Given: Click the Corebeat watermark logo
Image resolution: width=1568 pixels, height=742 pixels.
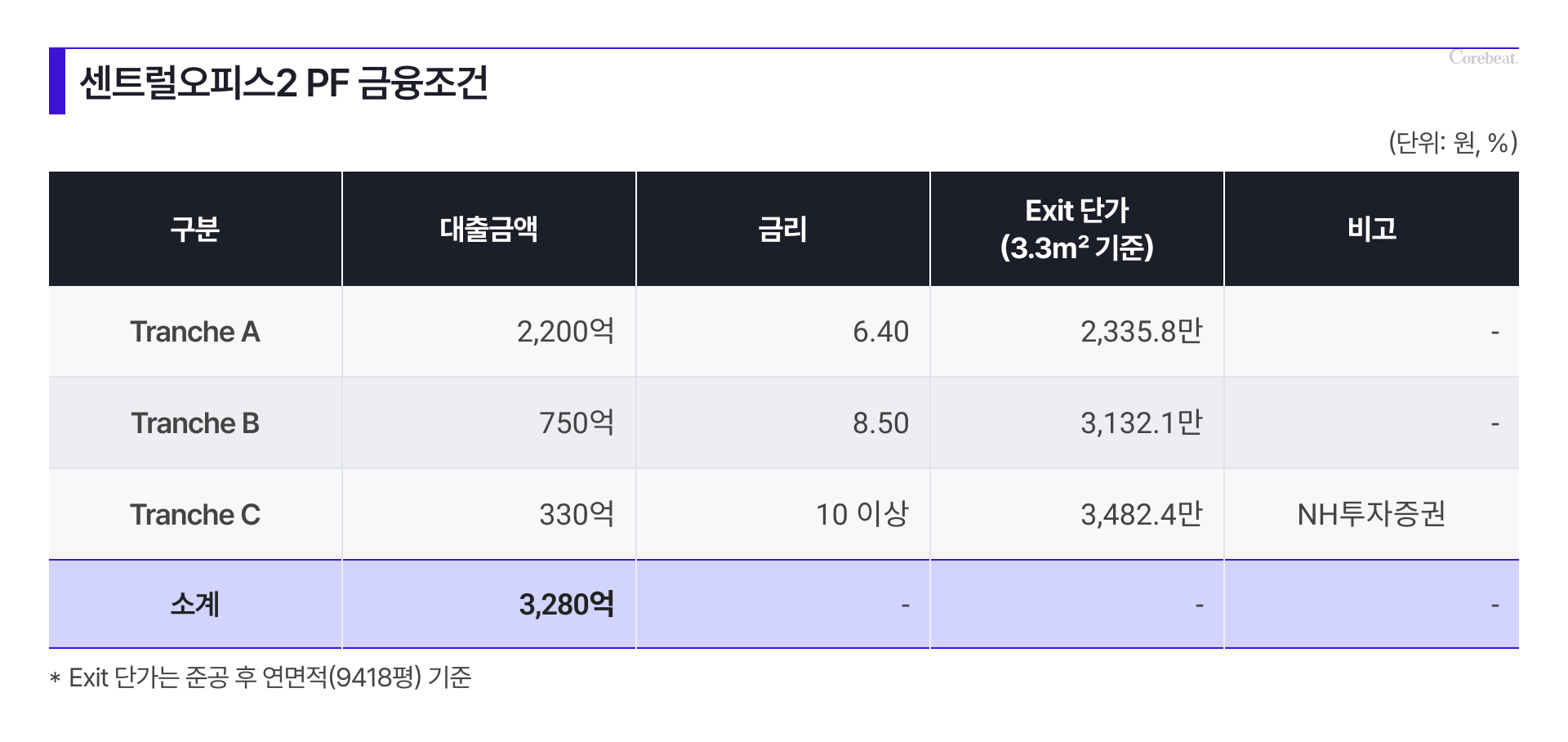Looking at the screenshot, I should 1483,58.
